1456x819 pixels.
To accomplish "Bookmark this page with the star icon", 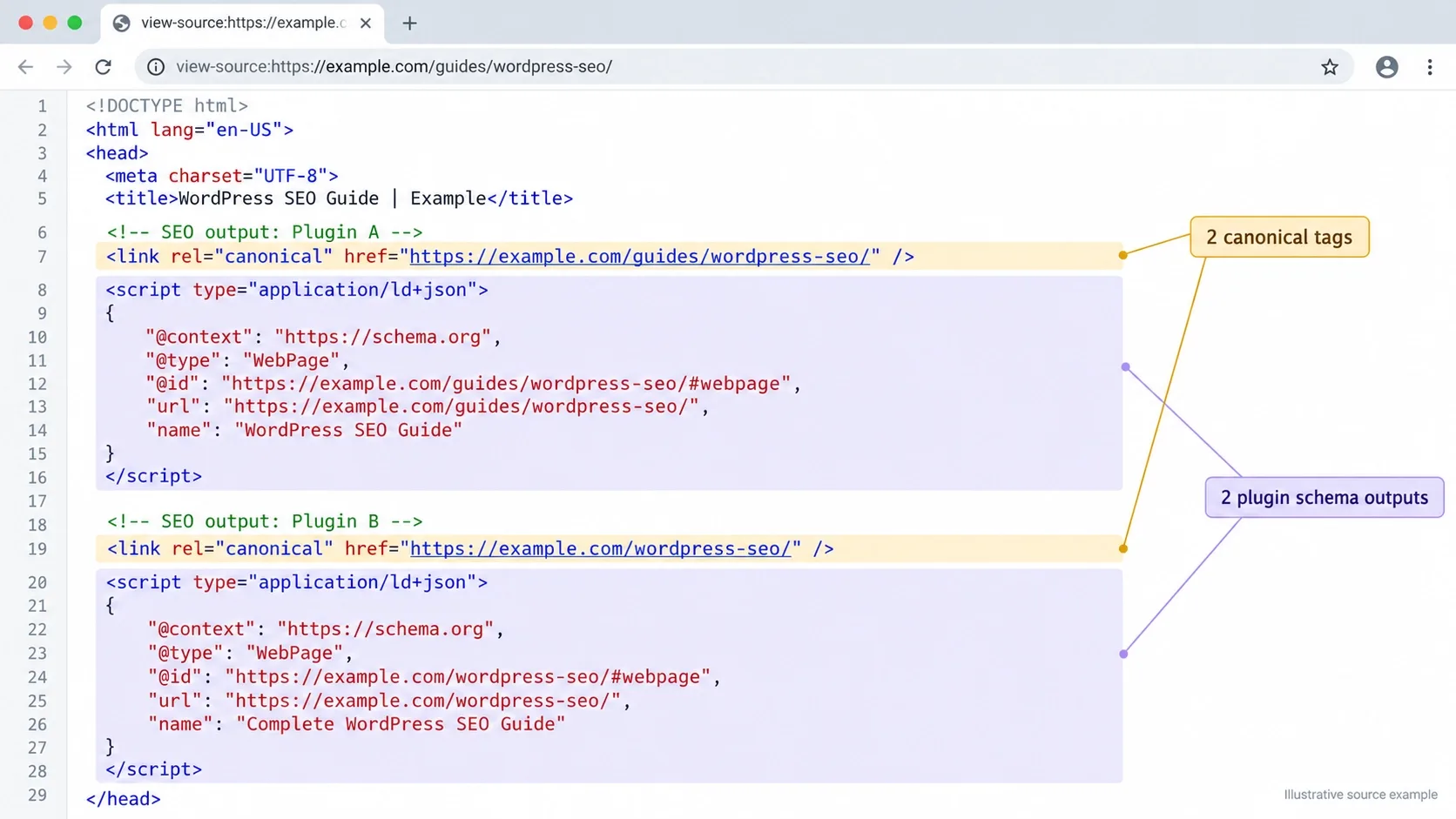I will coord(1330,67).
